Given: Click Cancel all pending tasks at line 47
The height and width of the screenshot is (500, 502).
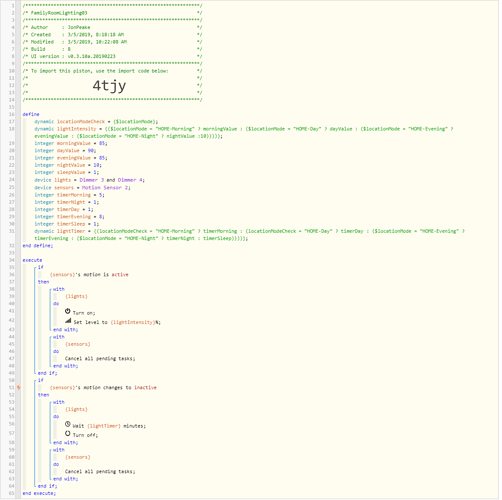Looking at the screenshot, I should click(100, 359).
